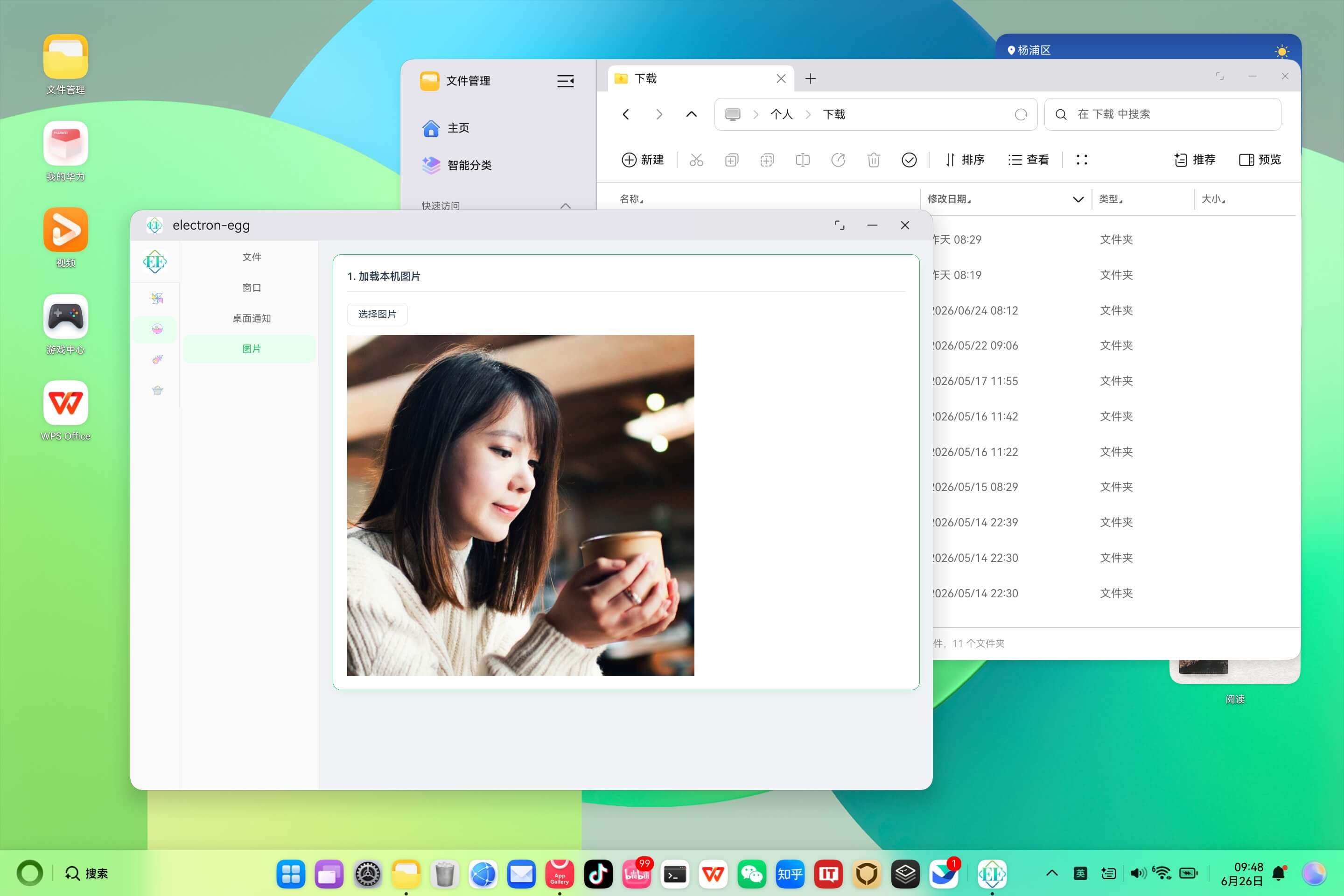
Task: Open 窗口 menu item in electron-egg
Action: click(252, 287)
